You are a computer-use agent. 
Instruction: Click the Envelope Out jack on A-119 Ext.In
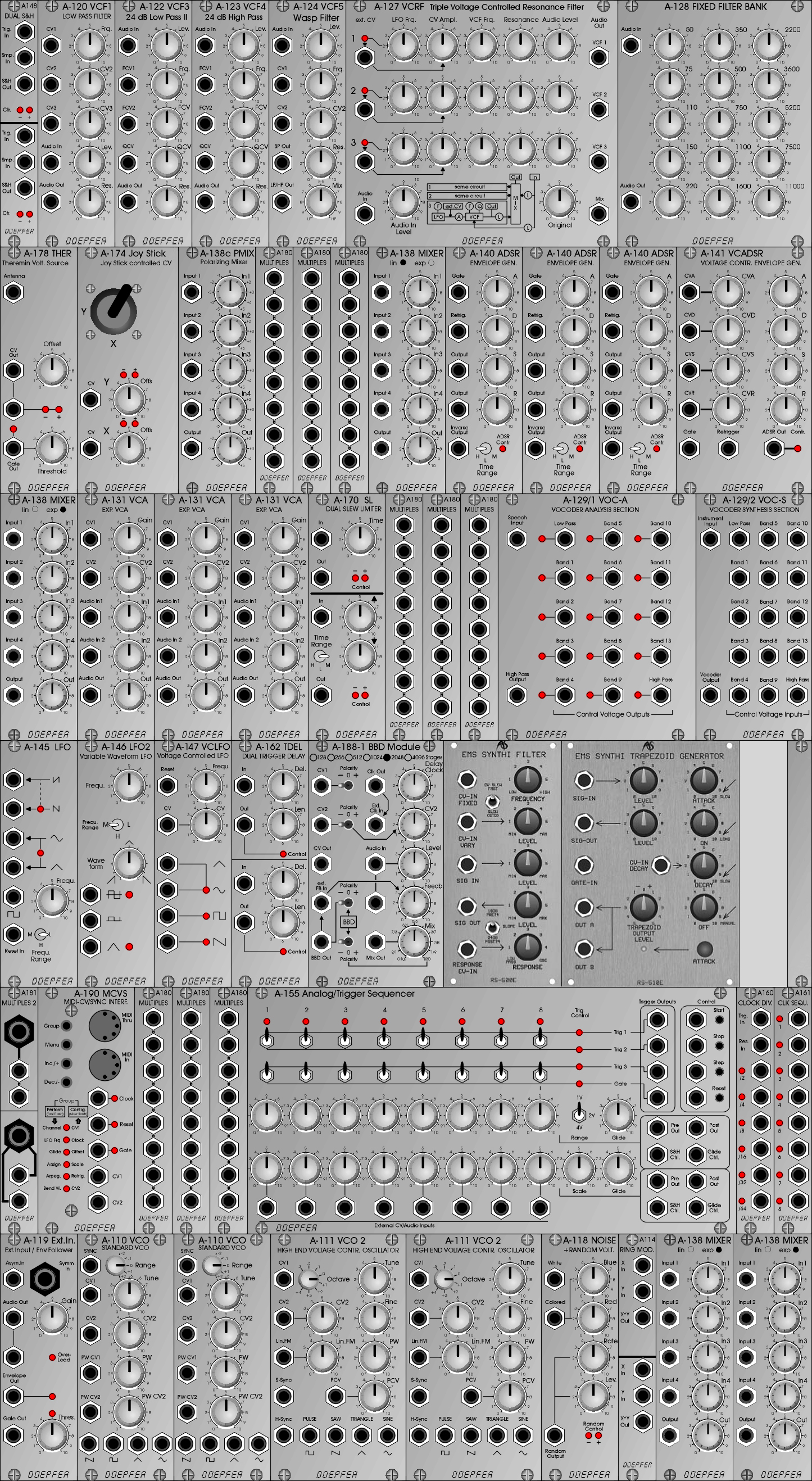[13, 1397]
